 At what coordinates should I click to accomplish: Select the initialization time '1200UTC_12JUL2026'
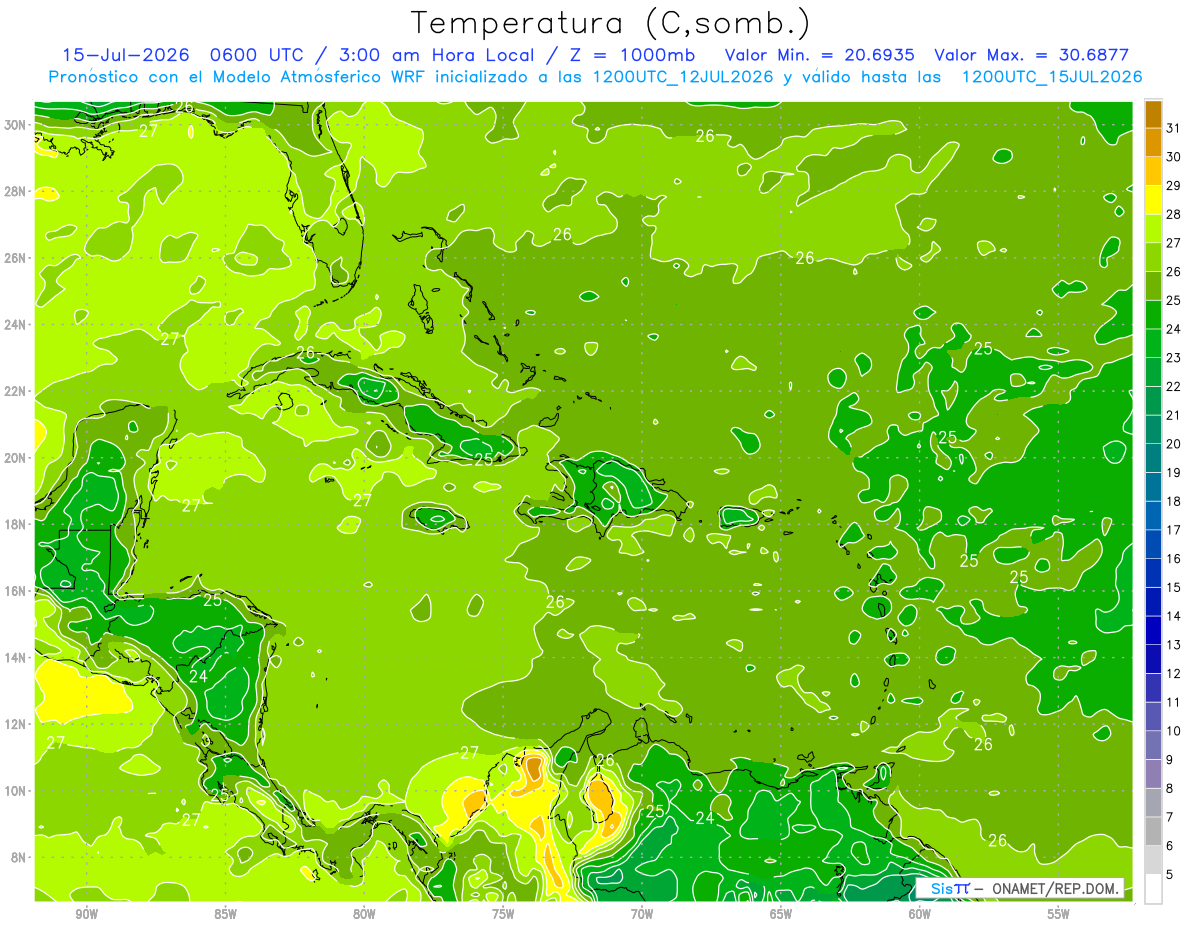pyautogui.click(x=683, y=77)
